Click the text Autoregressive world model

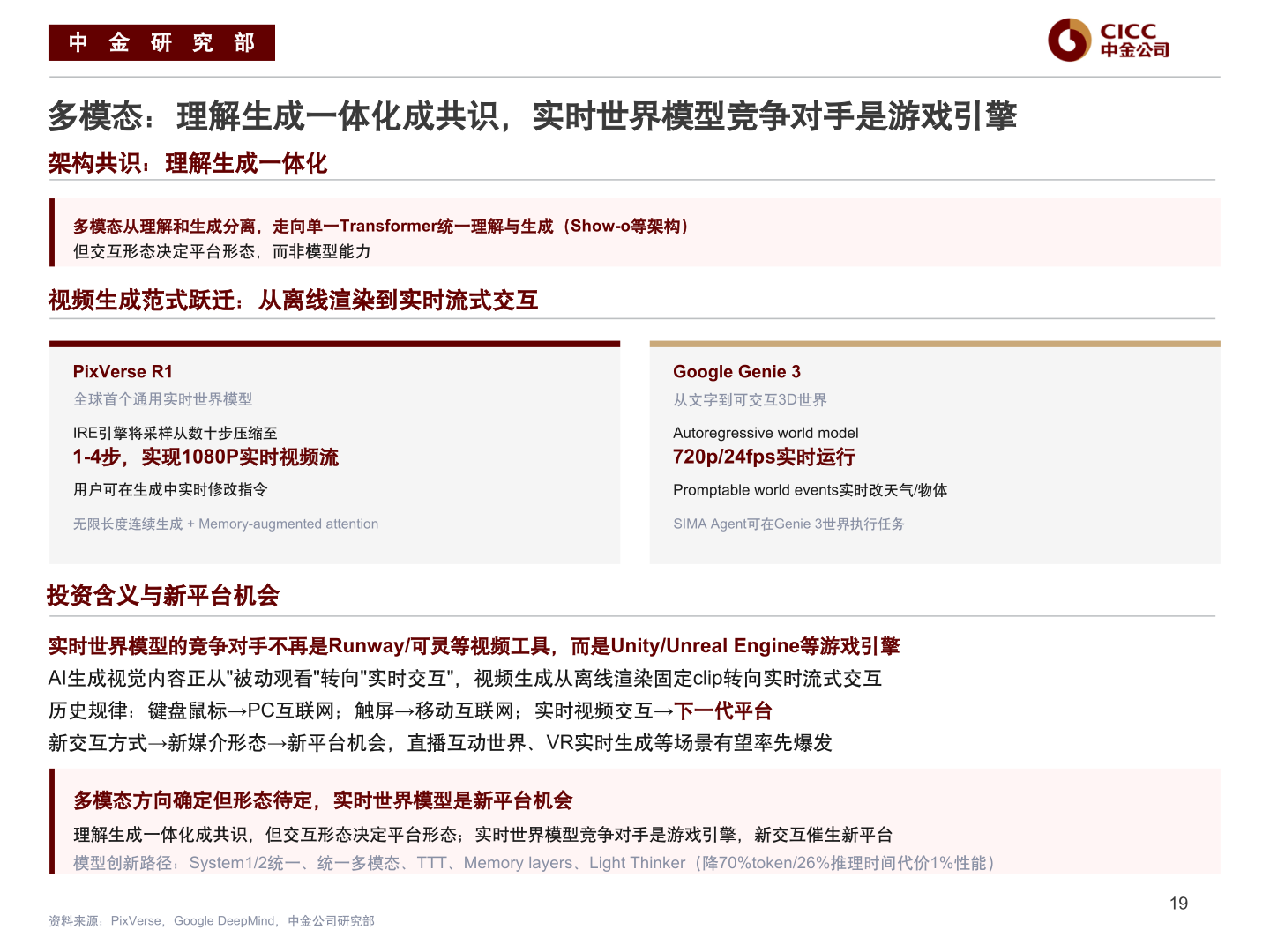(x=766, y=433)
